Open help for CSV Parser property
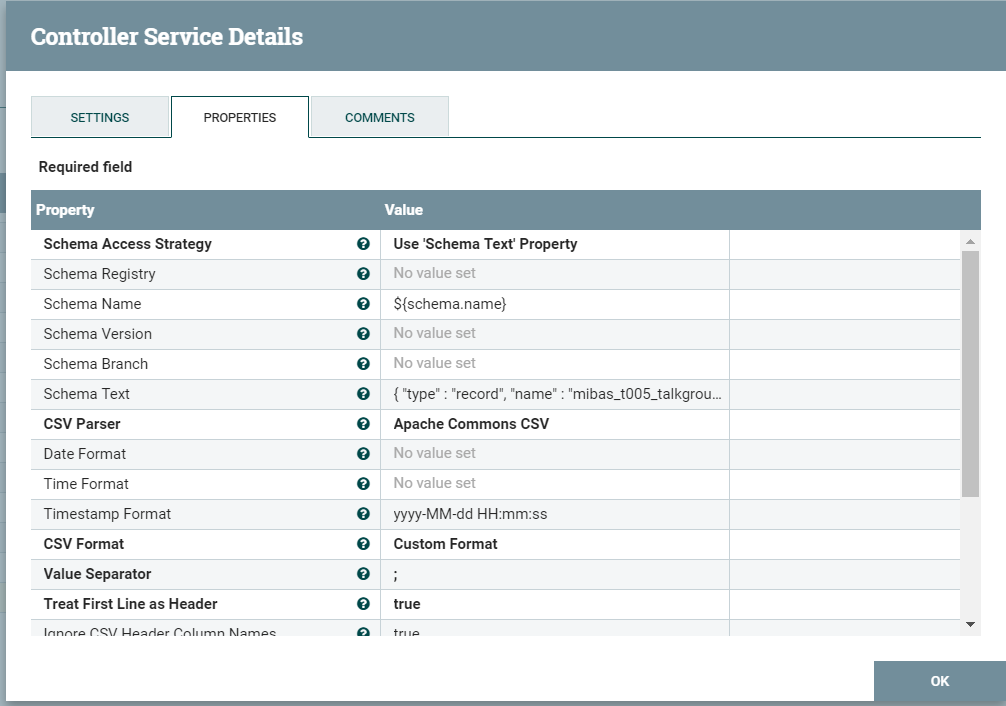This screenshot has width=1006, height=706. [x=363, y=423]
